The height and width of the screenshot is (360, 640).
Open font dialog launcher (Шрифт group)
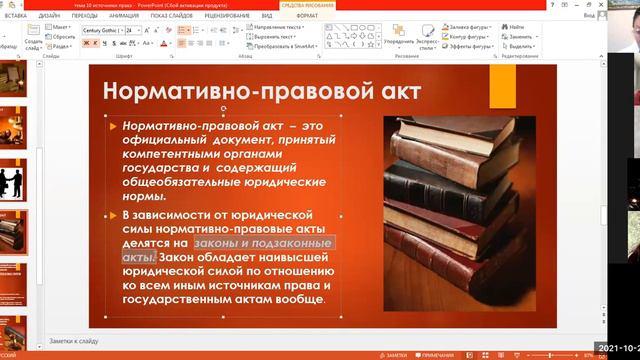coord(172,56)
